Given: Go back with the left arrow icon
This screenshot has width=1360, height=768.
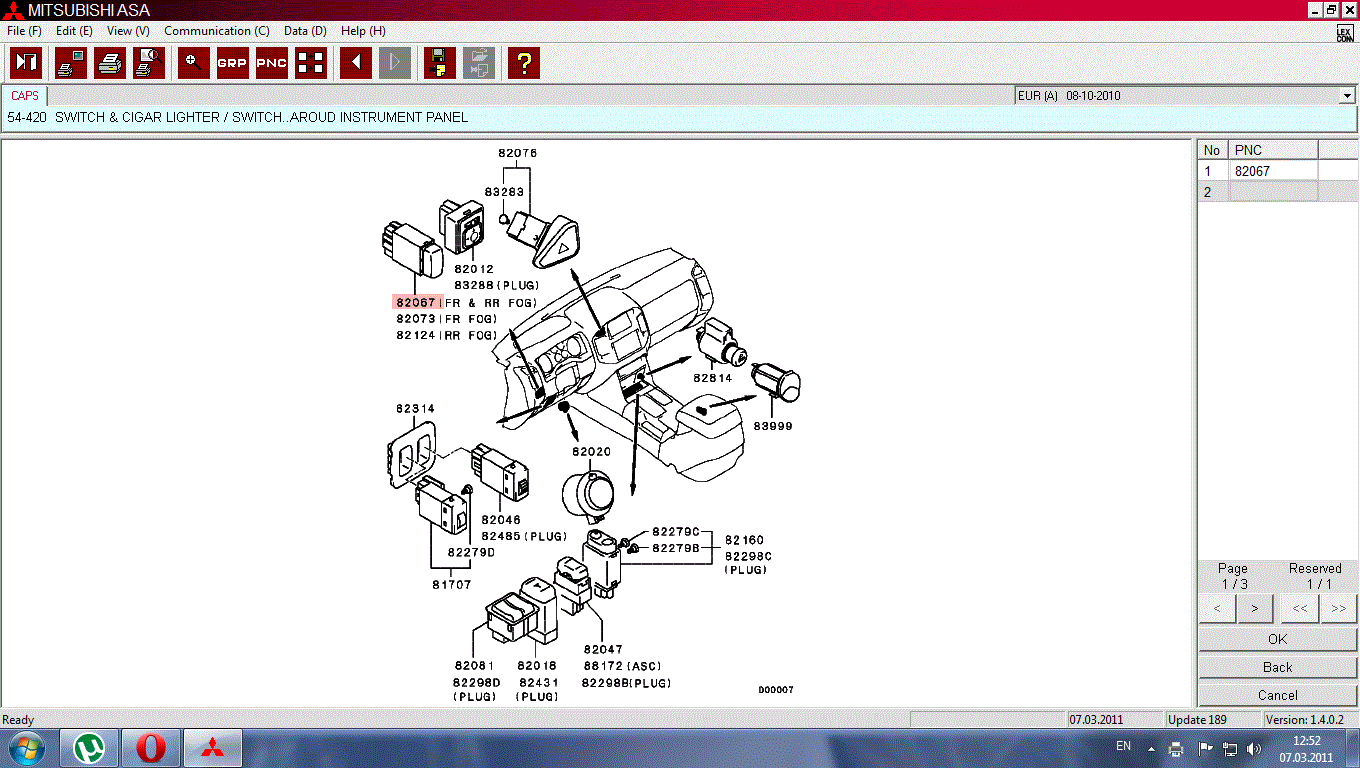Looking at the screenshot, I should coord(355,63).
